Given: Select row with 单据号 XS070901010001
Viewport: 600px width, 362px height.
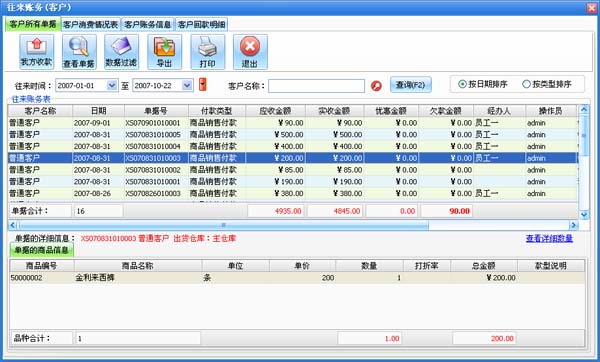Looking at the screenshot, I should click(x=293, y=123).
